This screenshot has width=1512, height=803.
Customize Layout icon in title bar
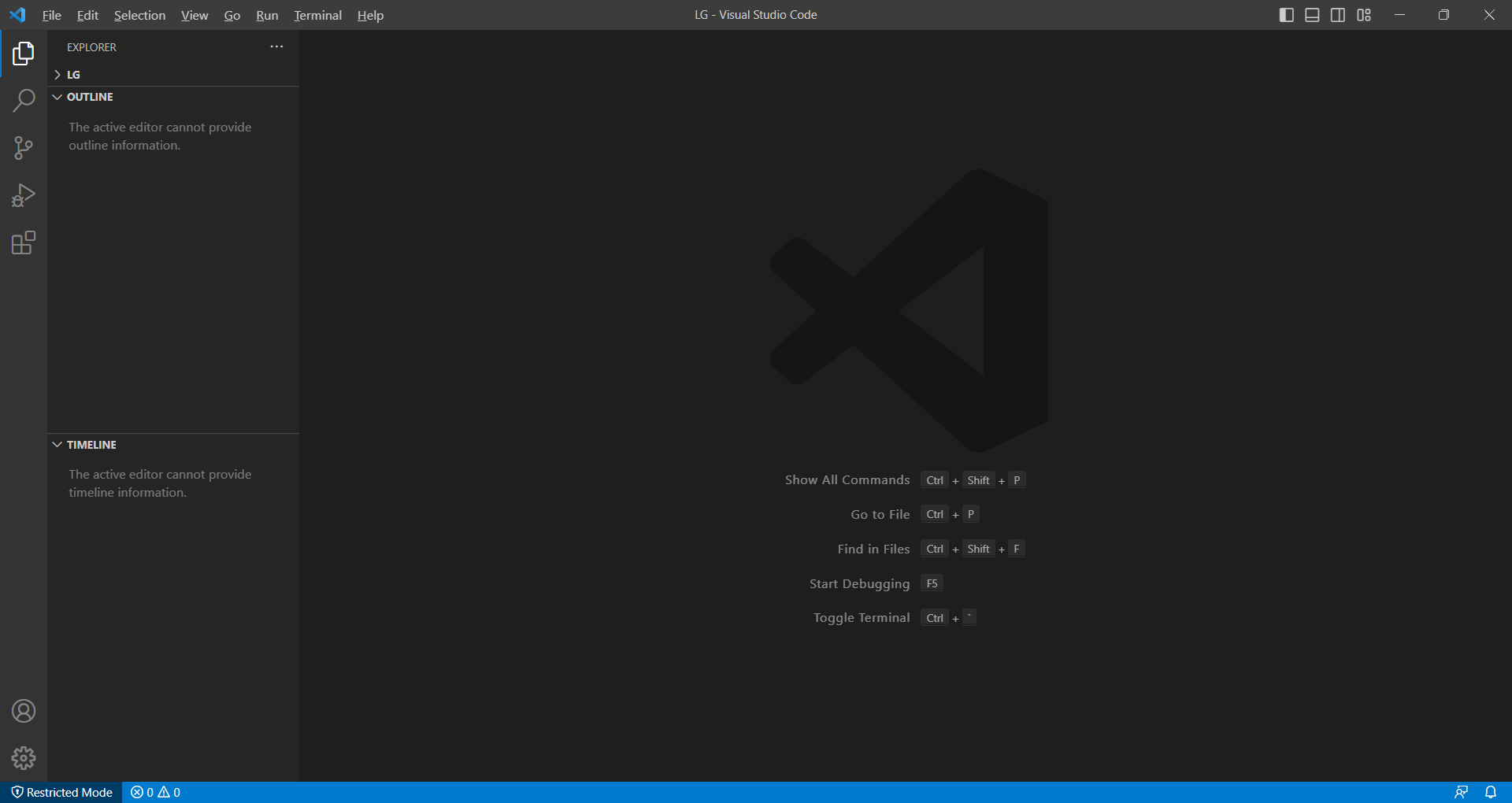[x=1364, y=15]
